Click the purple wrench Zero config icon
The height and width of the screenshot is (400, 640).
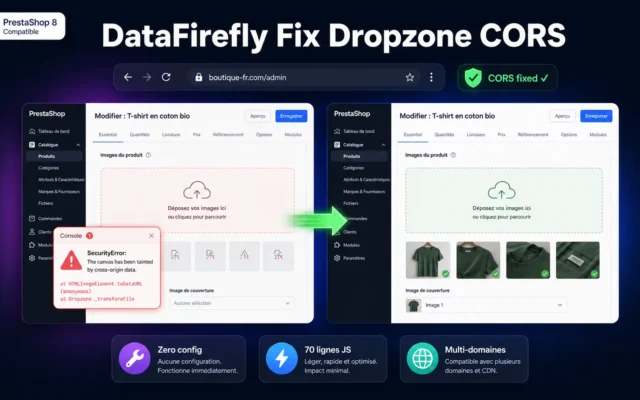[x=134, y=358]
